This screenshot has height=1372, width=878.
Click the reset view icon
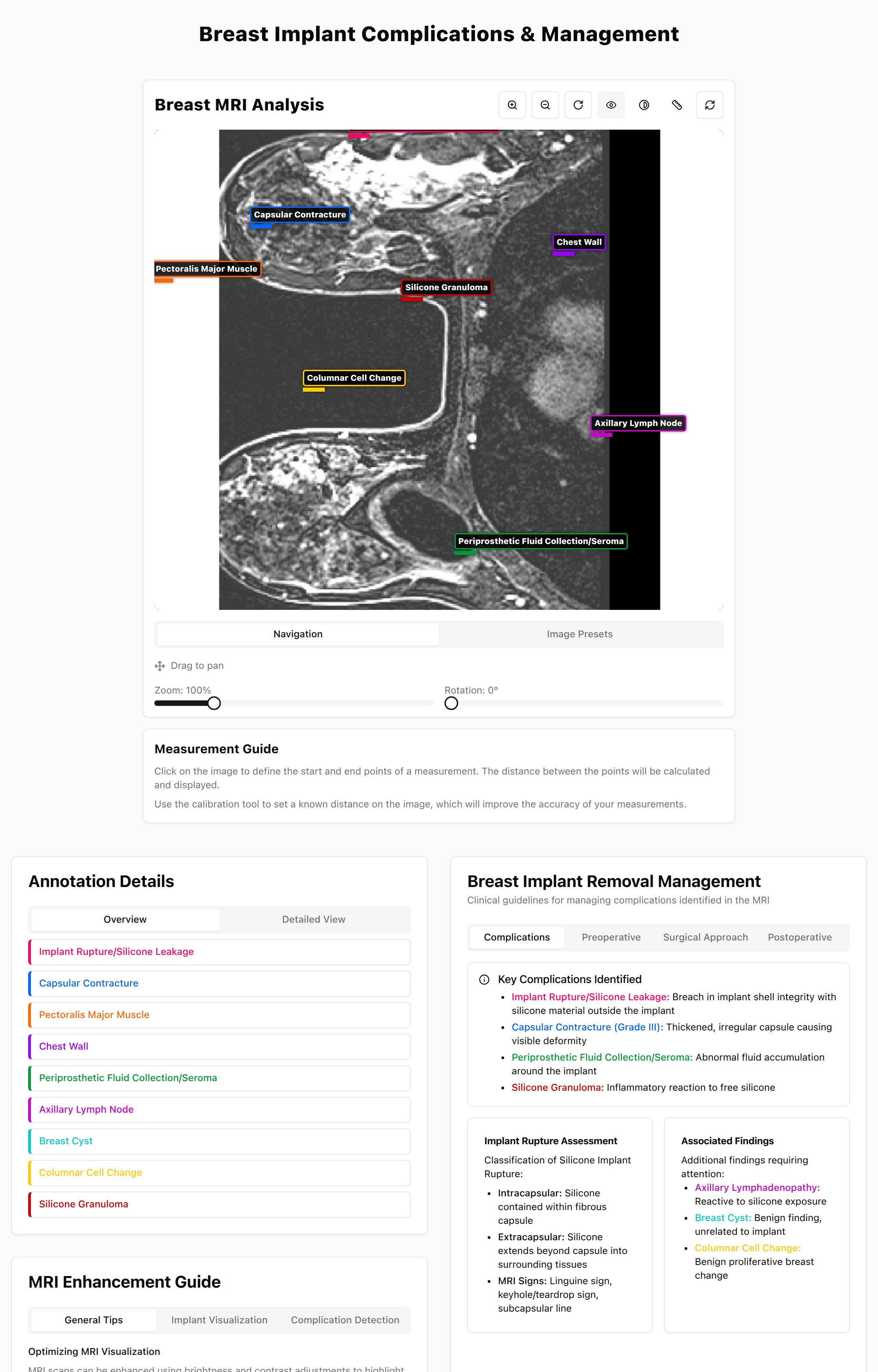pos(710,105)
